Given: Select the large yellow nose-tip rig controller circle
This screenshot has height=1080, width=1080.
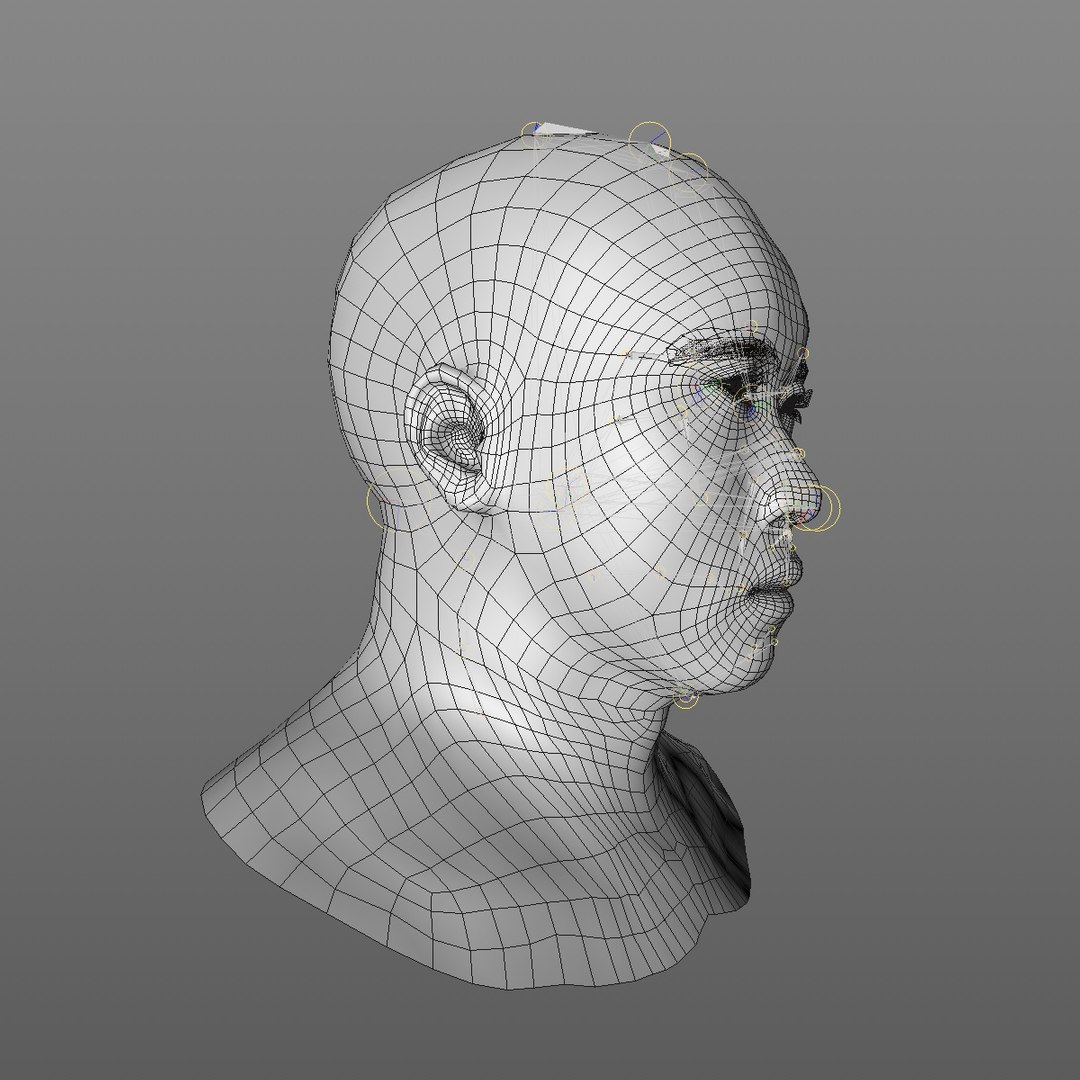Looking at the screenshot, I should (x=819, y=509).
